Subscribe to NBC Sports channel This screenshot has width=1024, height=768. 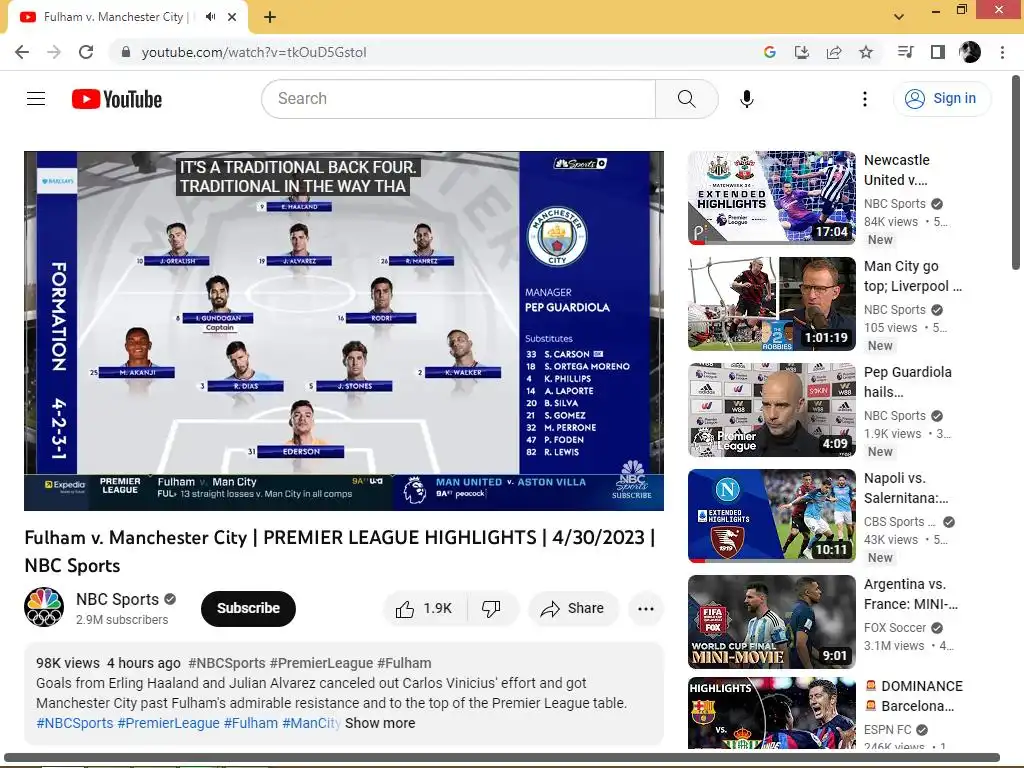click(248, 609)
